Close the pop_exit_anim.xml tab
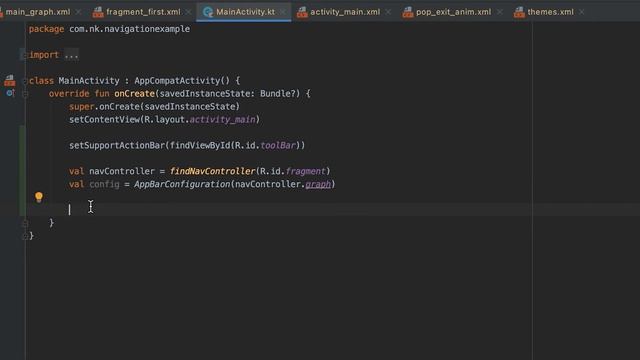Image resolution: width=640 pixels, height=360 pixels. click(x=500, y=12)
